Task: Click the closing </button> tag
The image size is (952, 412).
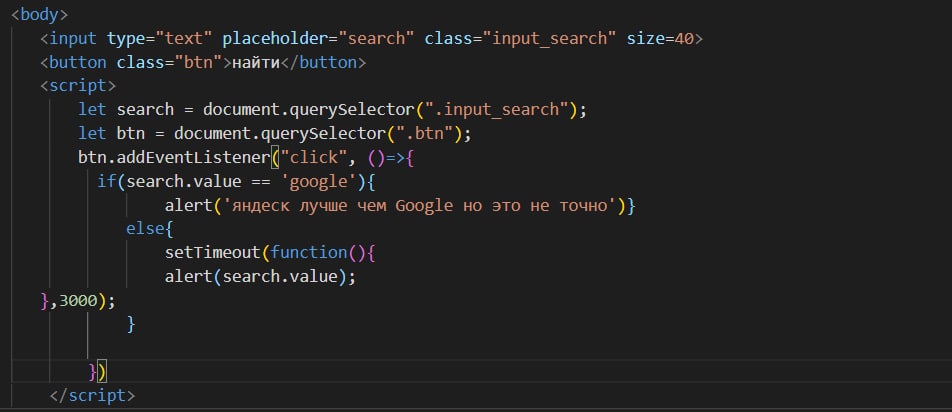Action: [x=322, y=62]
